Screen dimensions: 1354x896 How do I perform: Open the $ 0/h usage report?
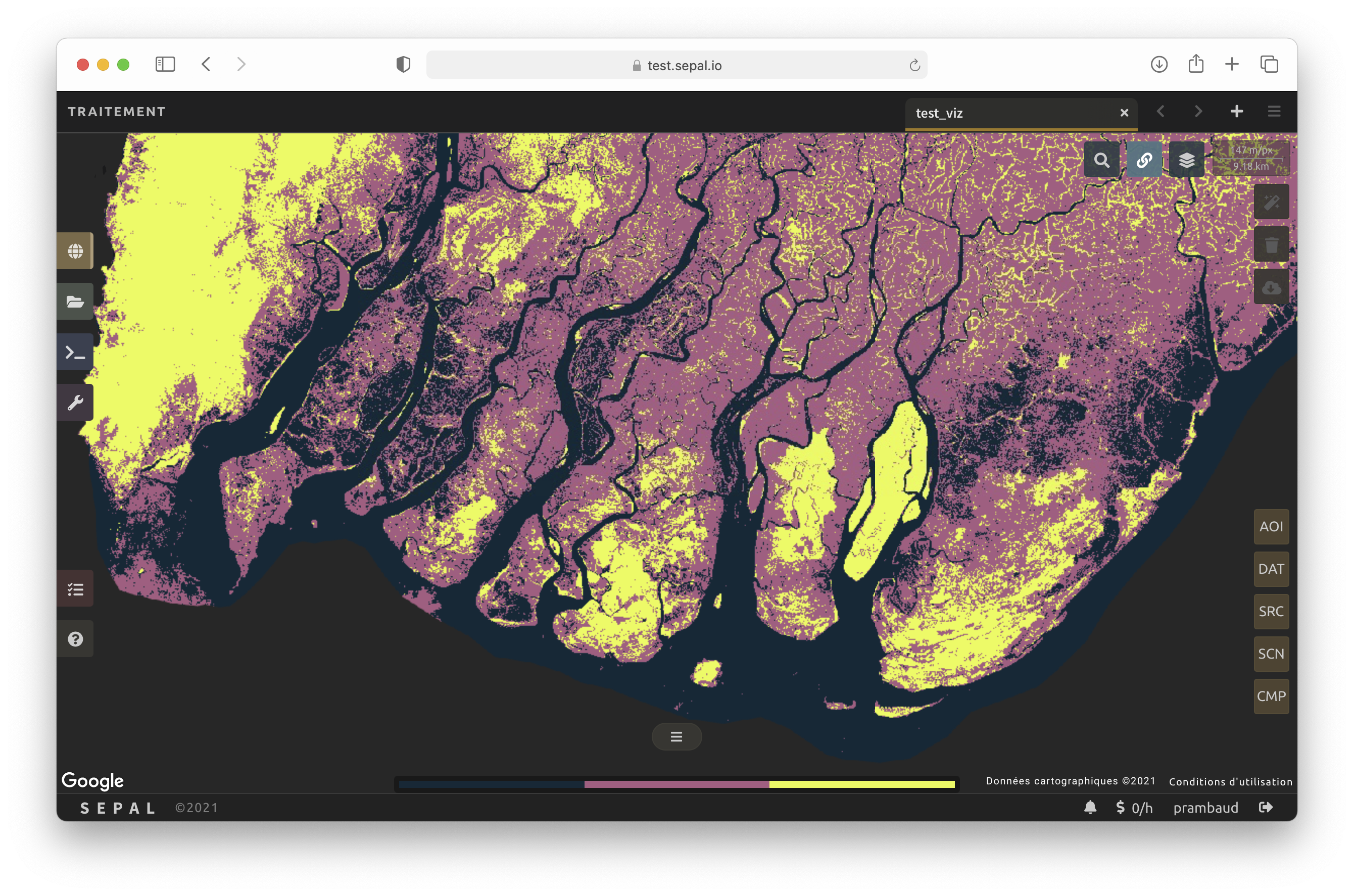[1134, 808]
